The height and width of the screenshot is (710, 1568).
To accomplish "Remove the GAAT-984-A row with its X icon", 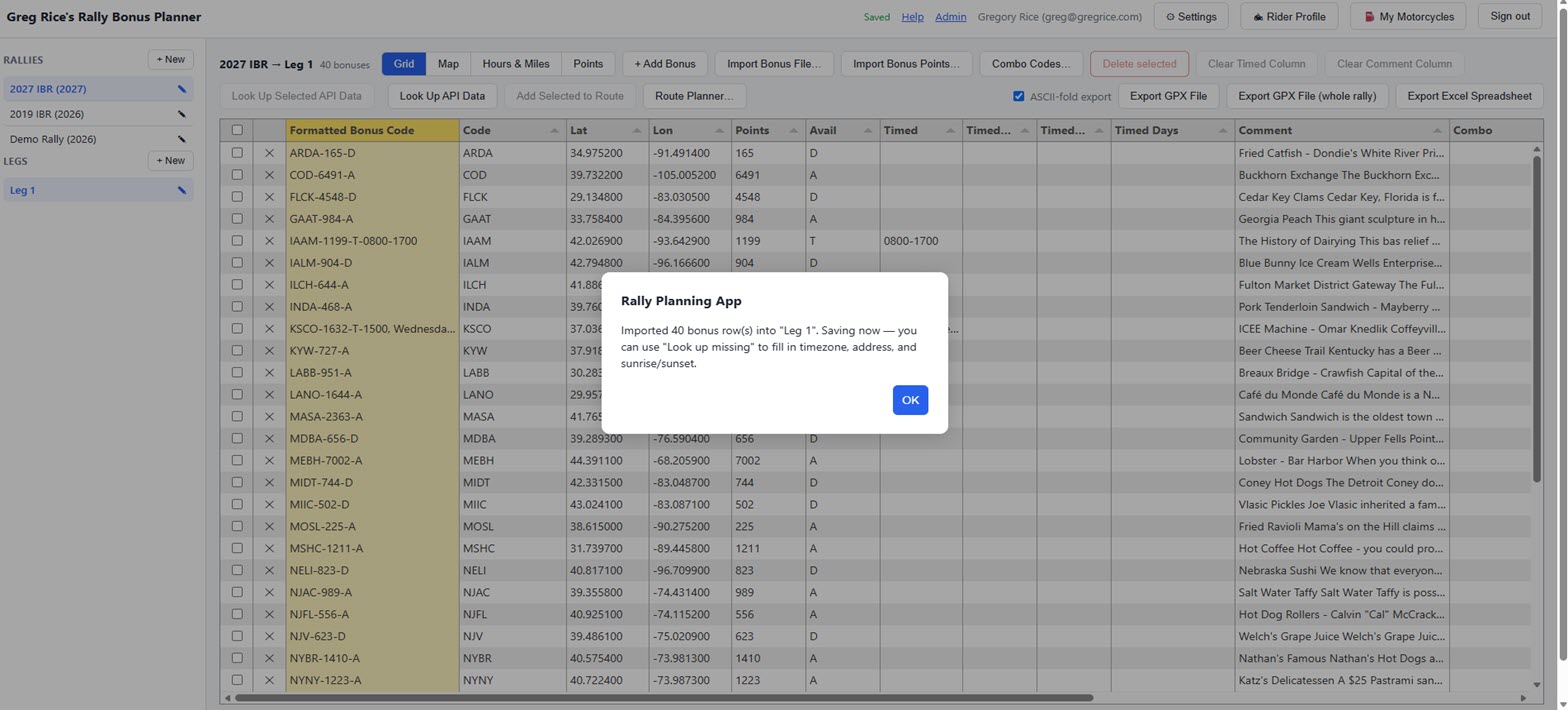I will 269,219.
